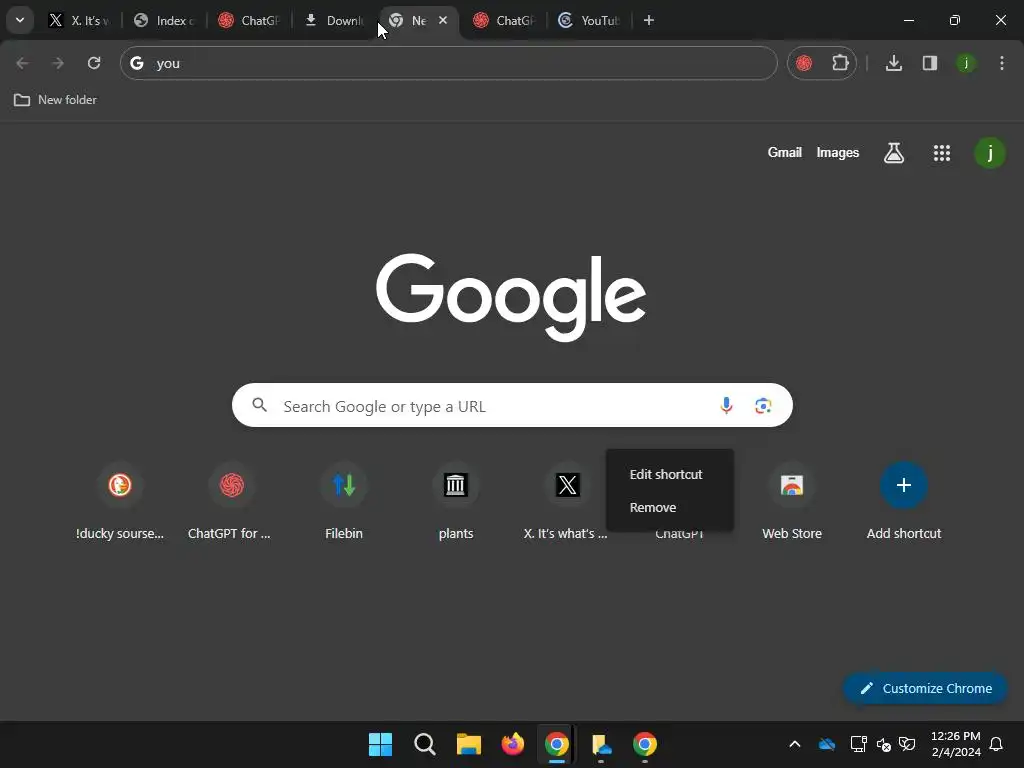Click the Search Google or type a URL box

pyautogui.click(x=512, y=406)
